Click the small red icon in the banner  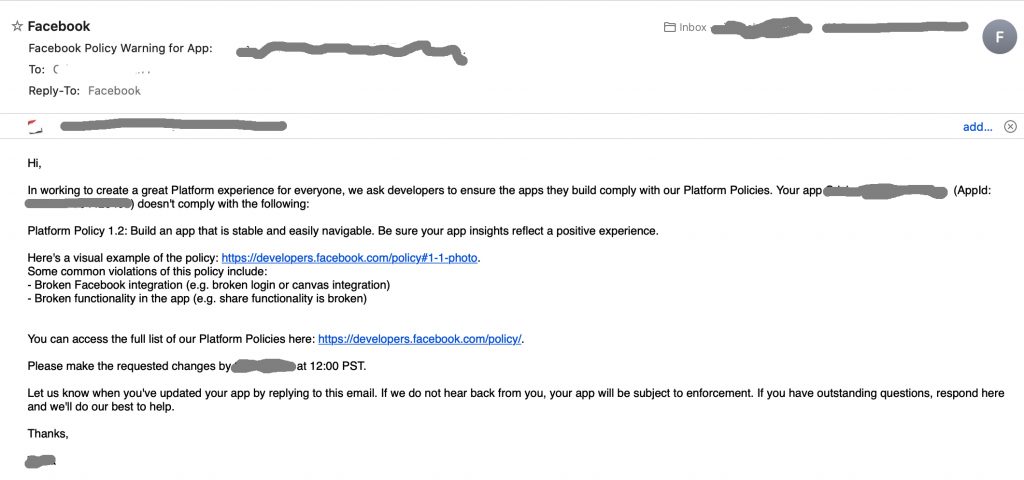pos(35,127)
